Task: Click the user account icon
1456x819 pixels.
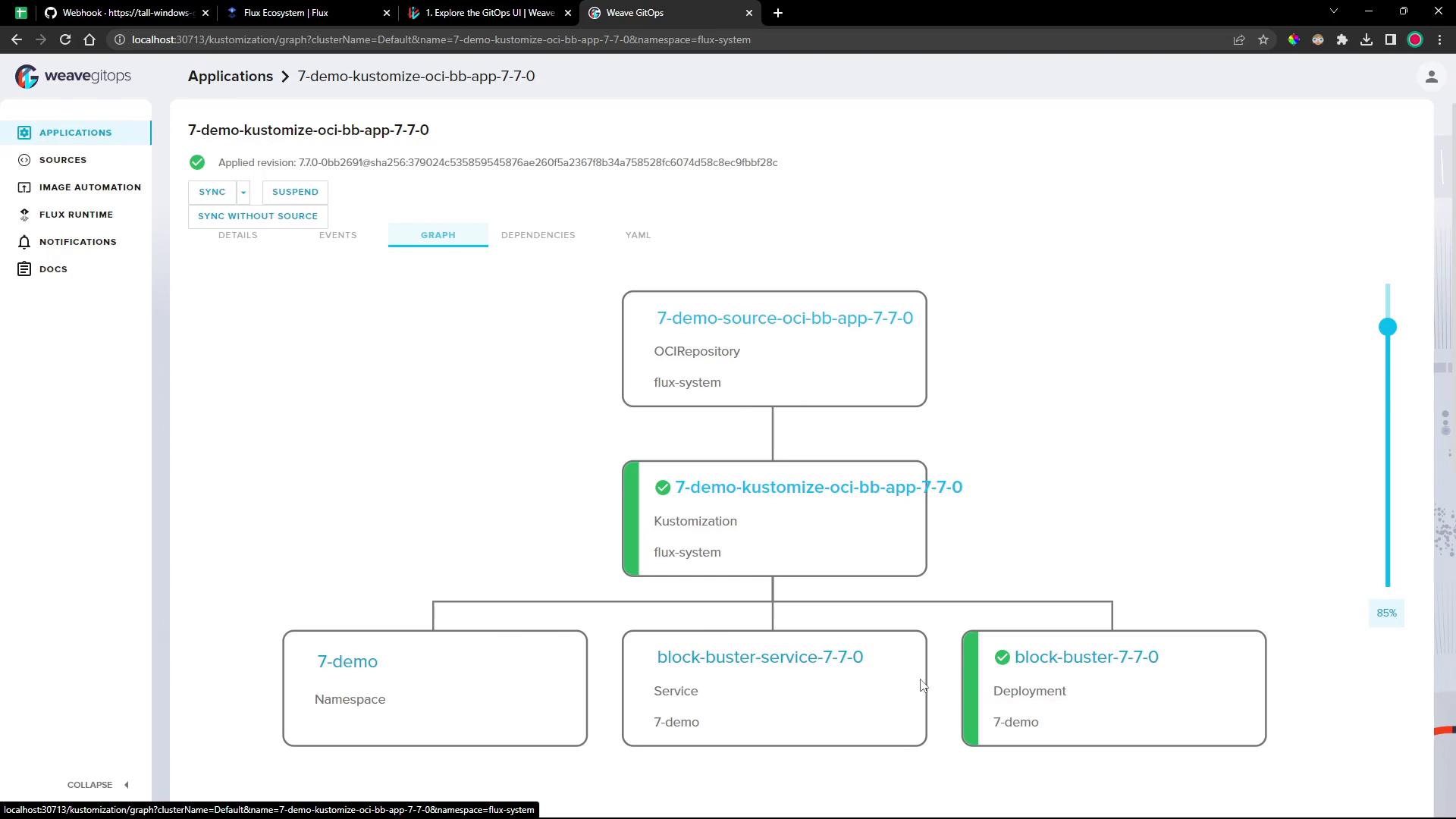Action: coord(1432,77)
